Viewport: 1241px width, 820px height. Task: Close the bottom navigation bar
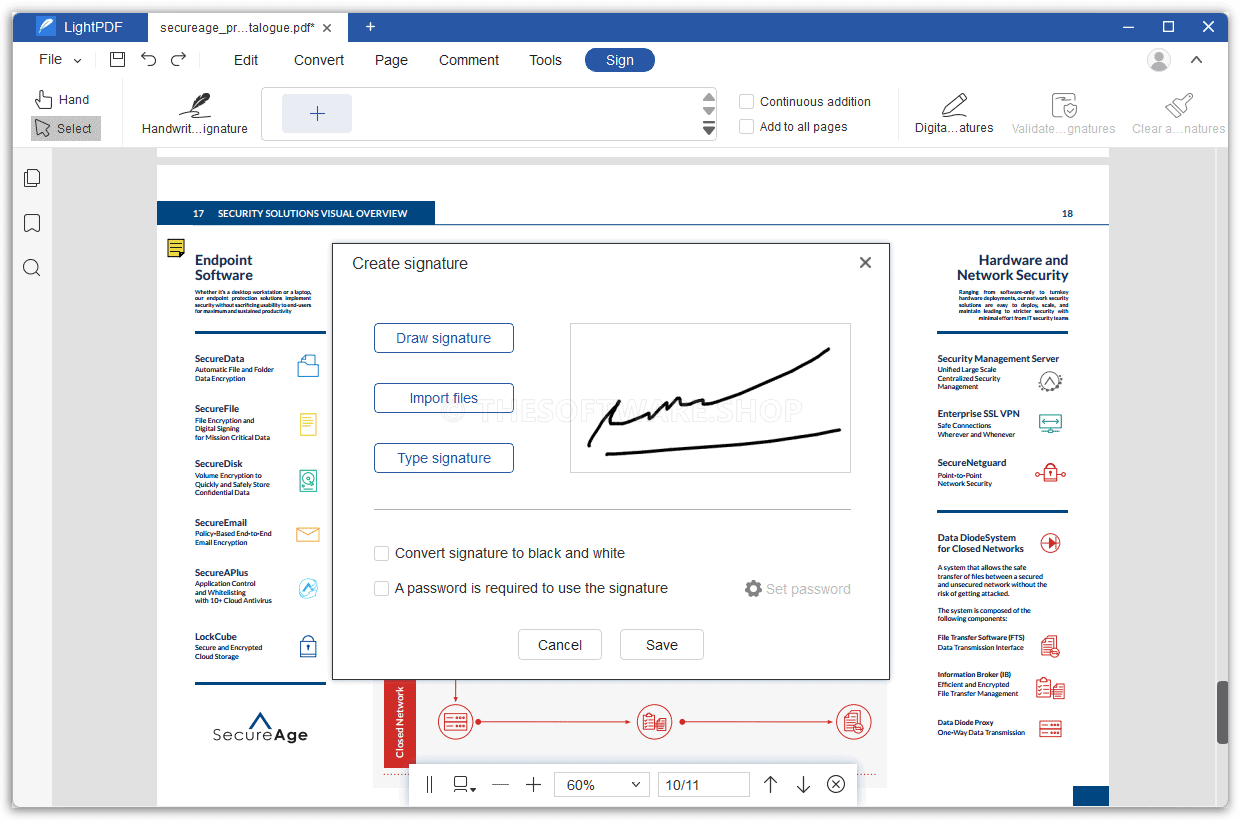click(836, 785)
